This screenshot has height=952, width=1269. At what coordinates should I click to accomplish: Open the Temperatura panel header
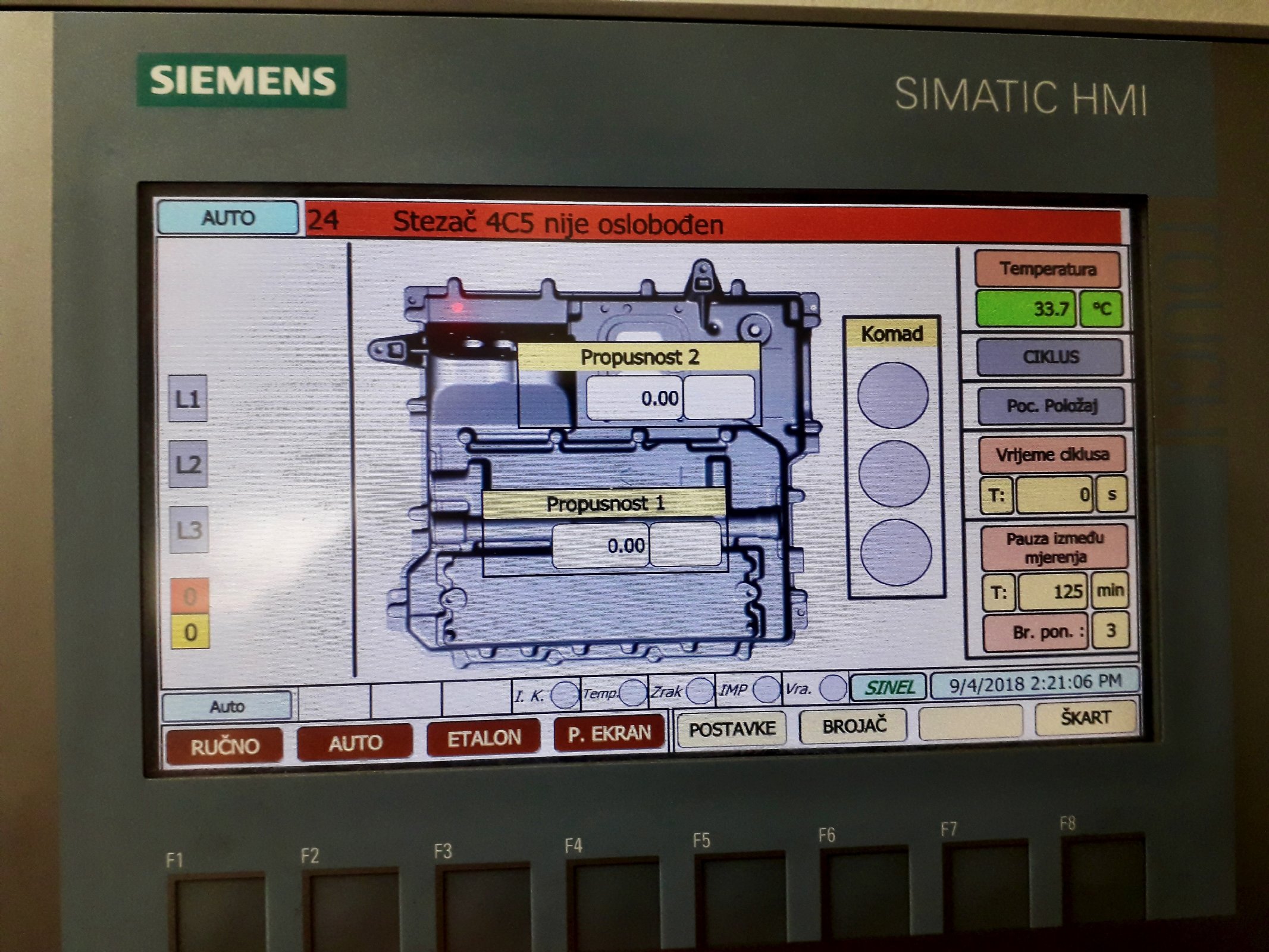point(1048,269)
